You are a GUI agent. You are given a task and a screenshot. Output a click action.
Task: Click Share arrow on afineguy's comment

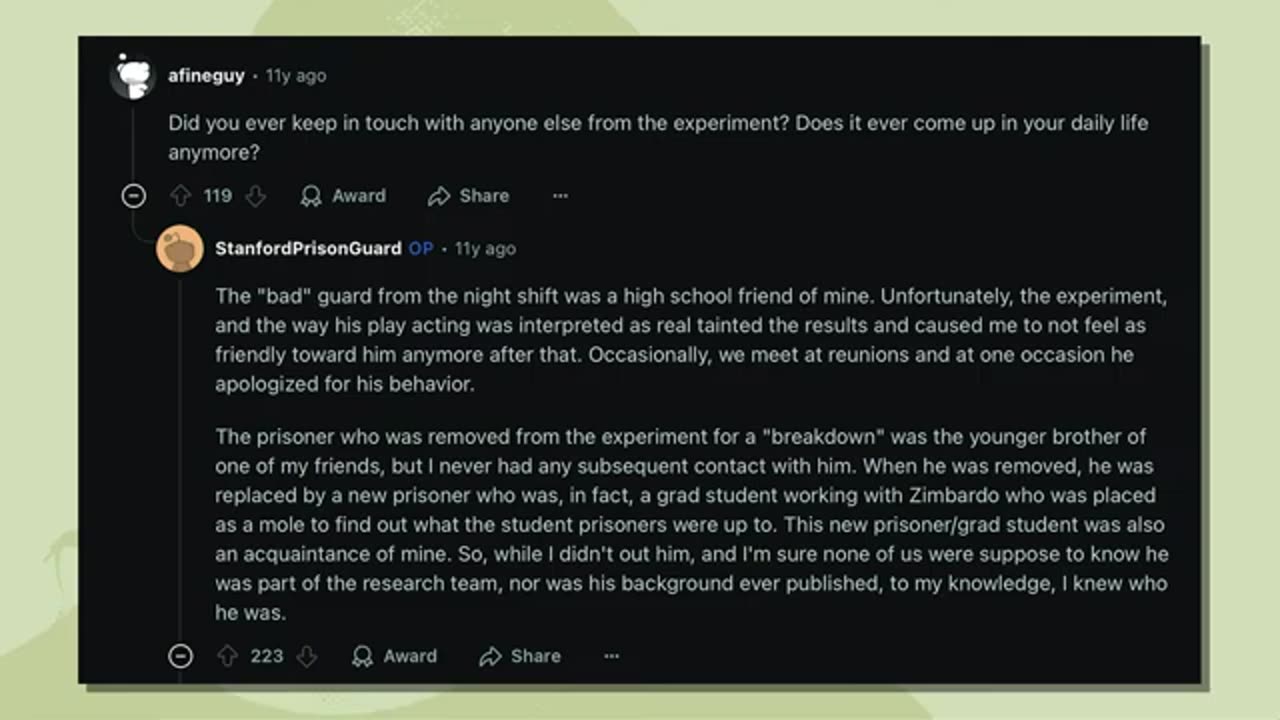(x=439, y=196)
